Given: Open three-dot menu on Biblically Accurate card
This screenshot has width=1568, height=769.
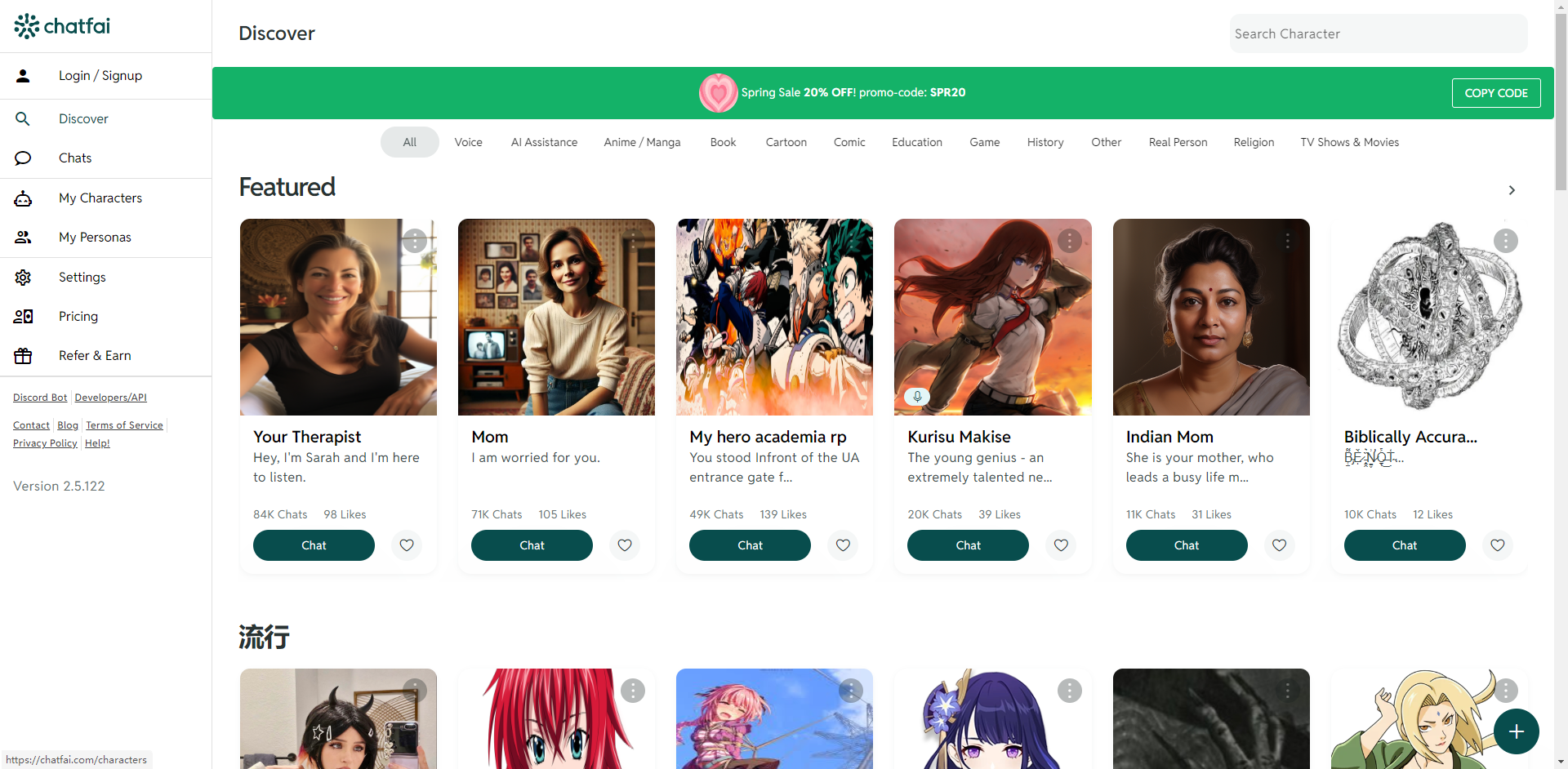Looking at the screenshot, I should click(1506, 241).
